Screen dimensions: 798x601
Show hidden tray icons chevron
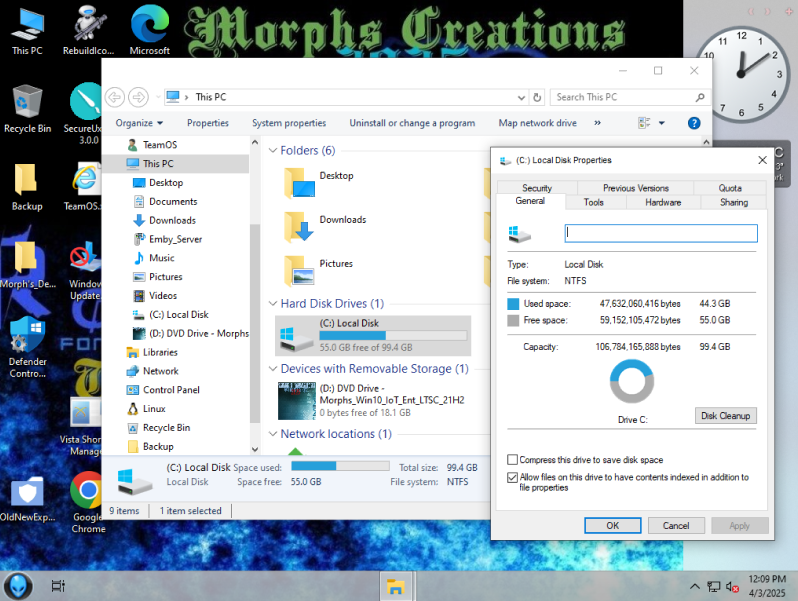click(x=694, y=586)
